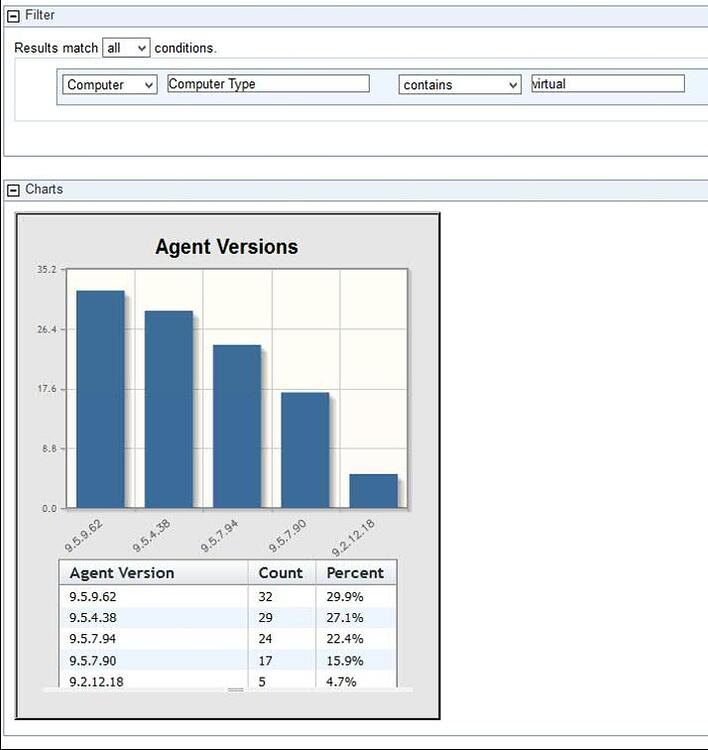Click the 9.5.9.62 bar in chart
708x750 pixels.
click(x=100, y=399)
